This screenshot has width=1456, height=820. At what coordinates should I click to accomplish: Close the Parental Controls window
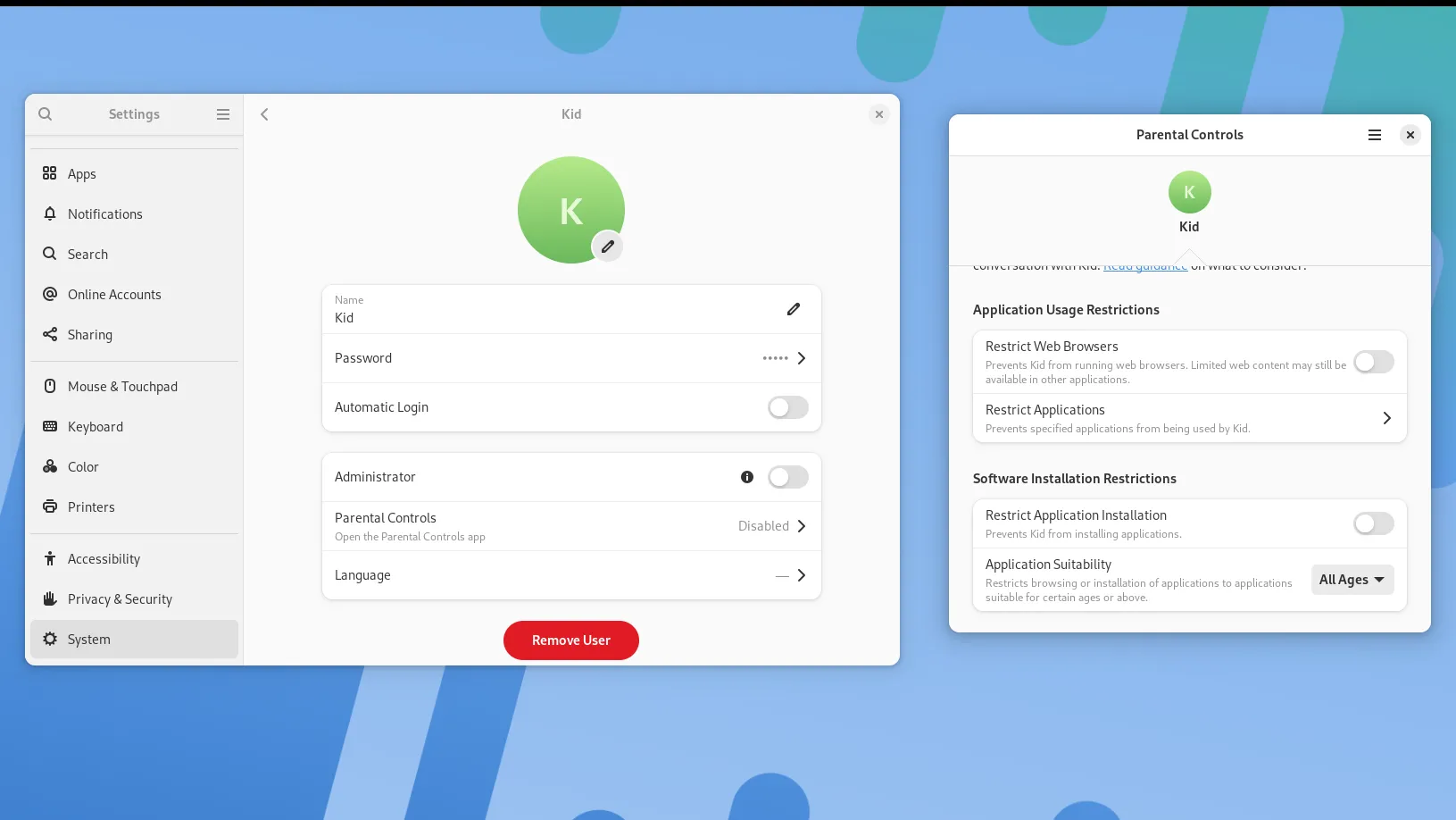1410,135
